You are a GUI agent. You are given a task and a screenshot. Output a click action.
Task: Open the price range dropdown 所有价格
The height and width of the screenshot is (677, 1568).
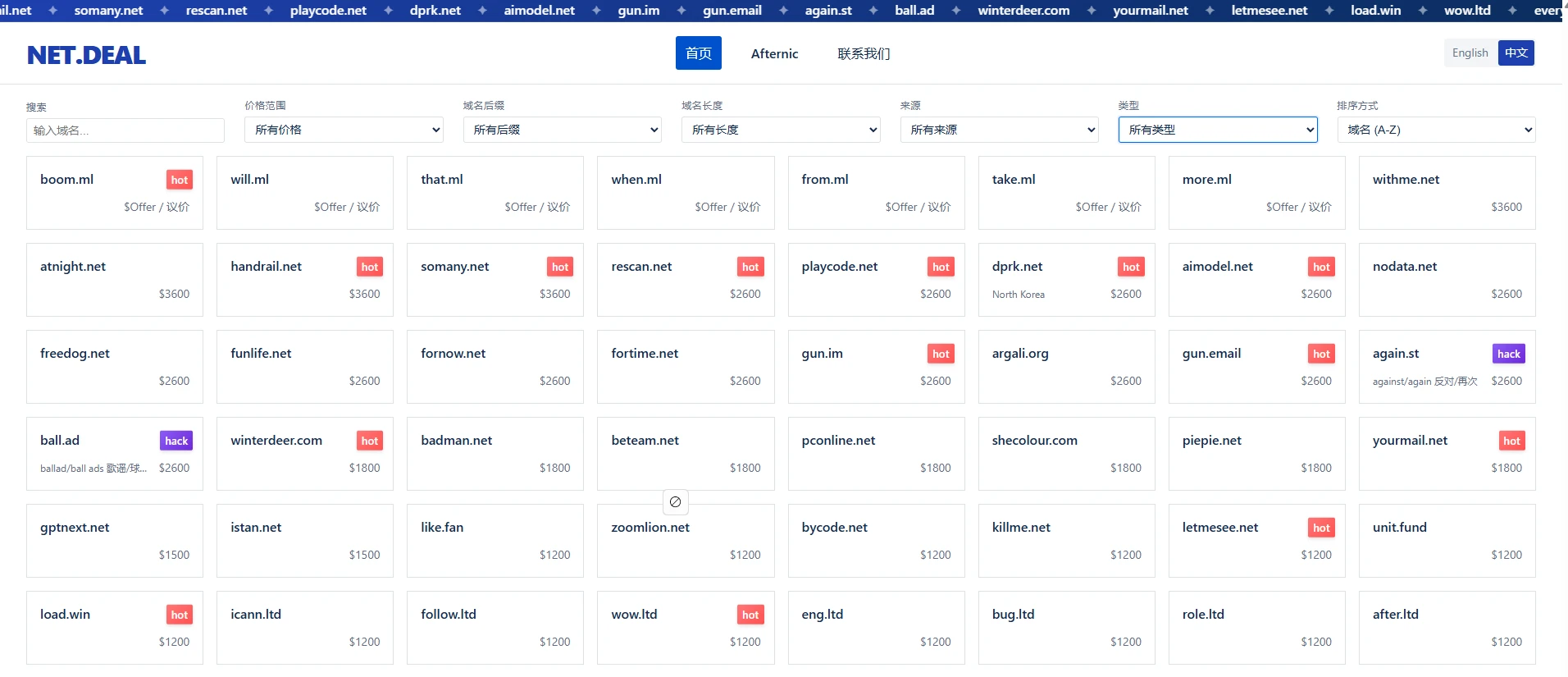344,130
